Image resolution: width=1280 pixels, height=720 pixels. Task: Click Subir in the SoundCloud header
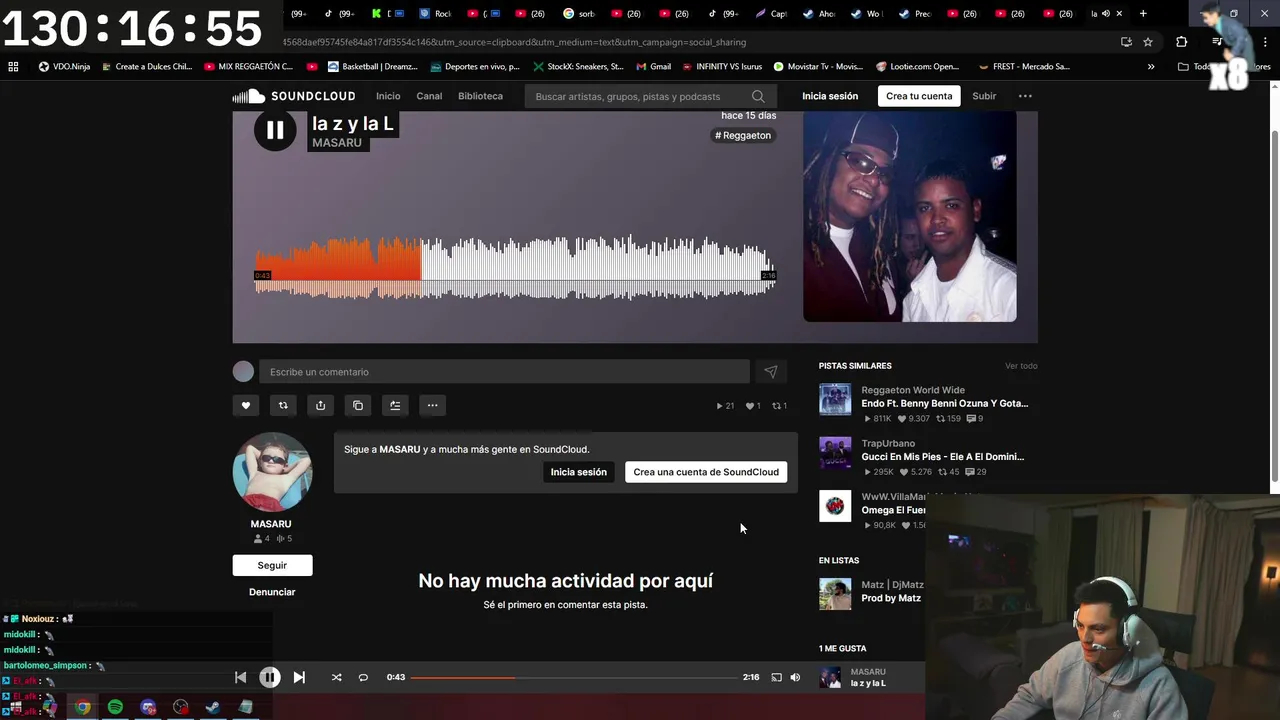984,96
